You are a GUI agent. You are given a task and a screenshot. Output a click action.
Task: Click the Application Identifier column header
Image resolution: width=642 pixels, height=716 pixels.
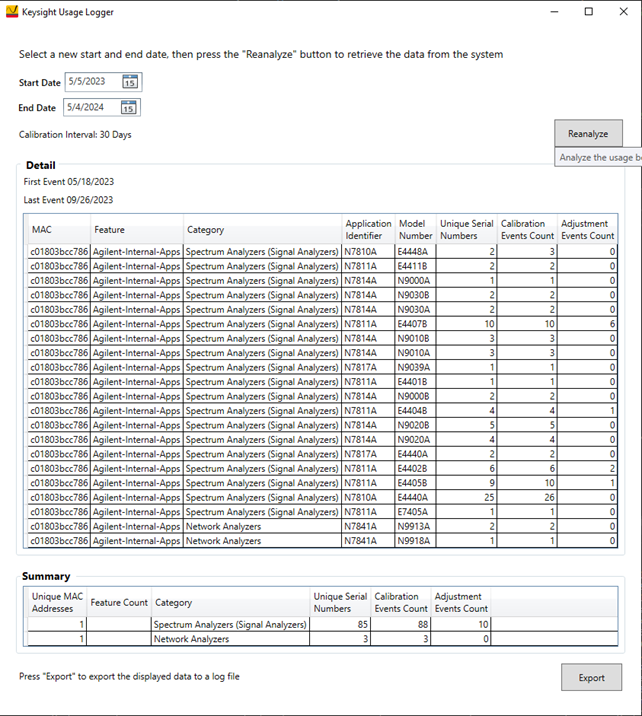(367, 230)
